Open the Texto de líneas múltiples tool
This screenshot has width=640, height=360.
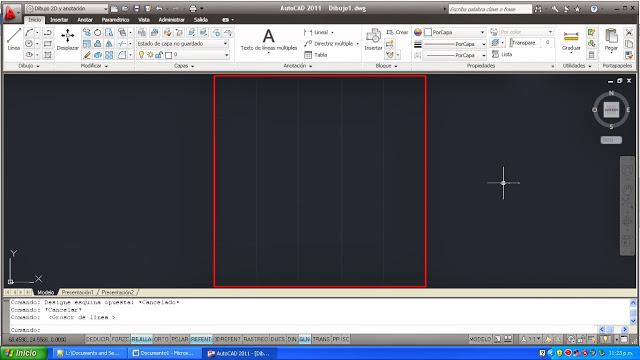[x=269, y=40]
